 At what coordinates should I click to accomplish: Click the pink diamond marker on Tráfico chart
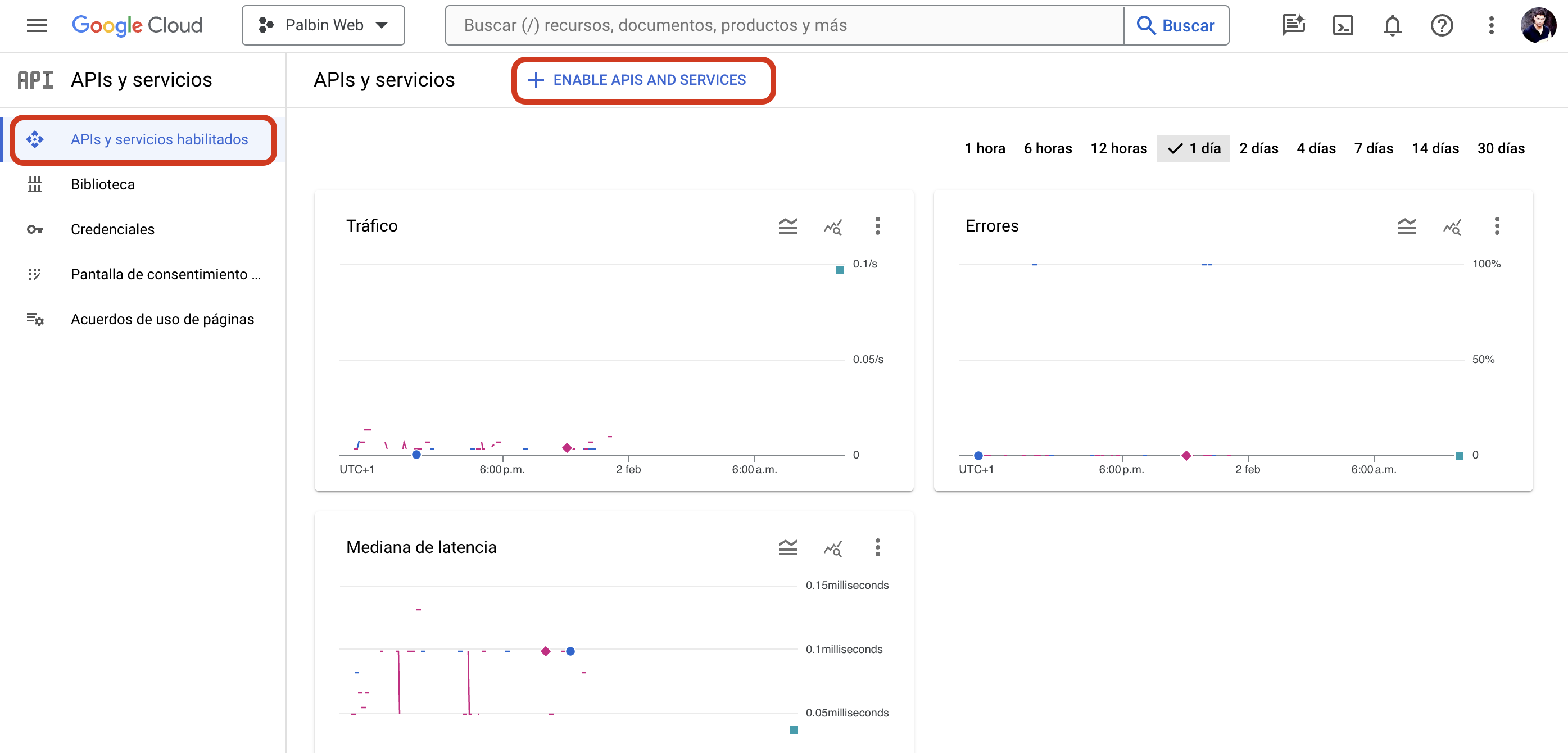pyautogui.click(x=567, y=448)
